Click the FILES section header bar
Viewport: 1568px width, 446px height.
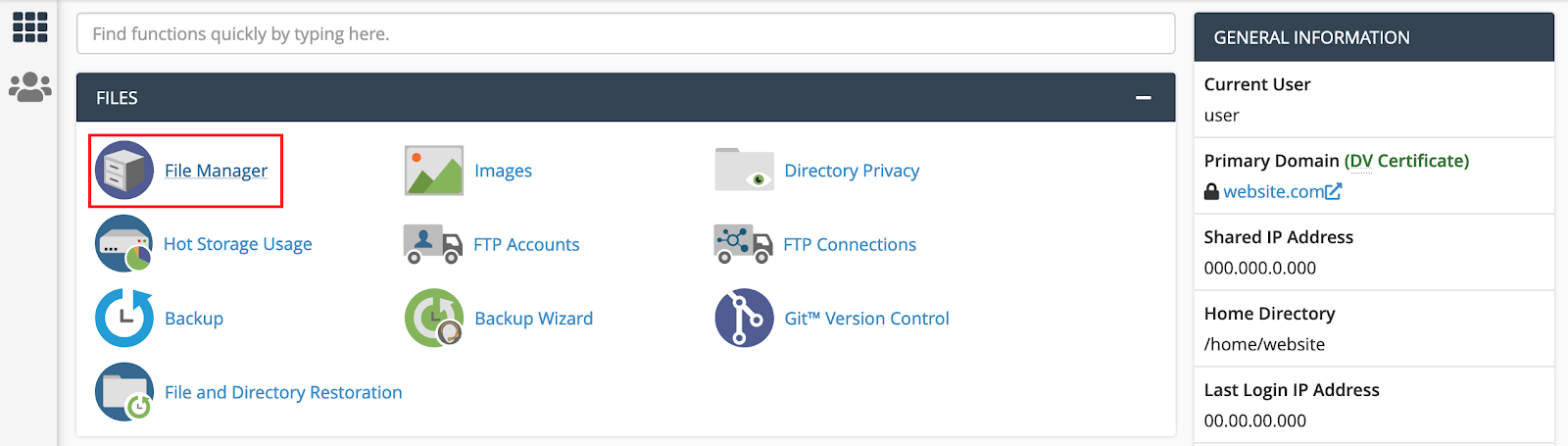(625, 98)
